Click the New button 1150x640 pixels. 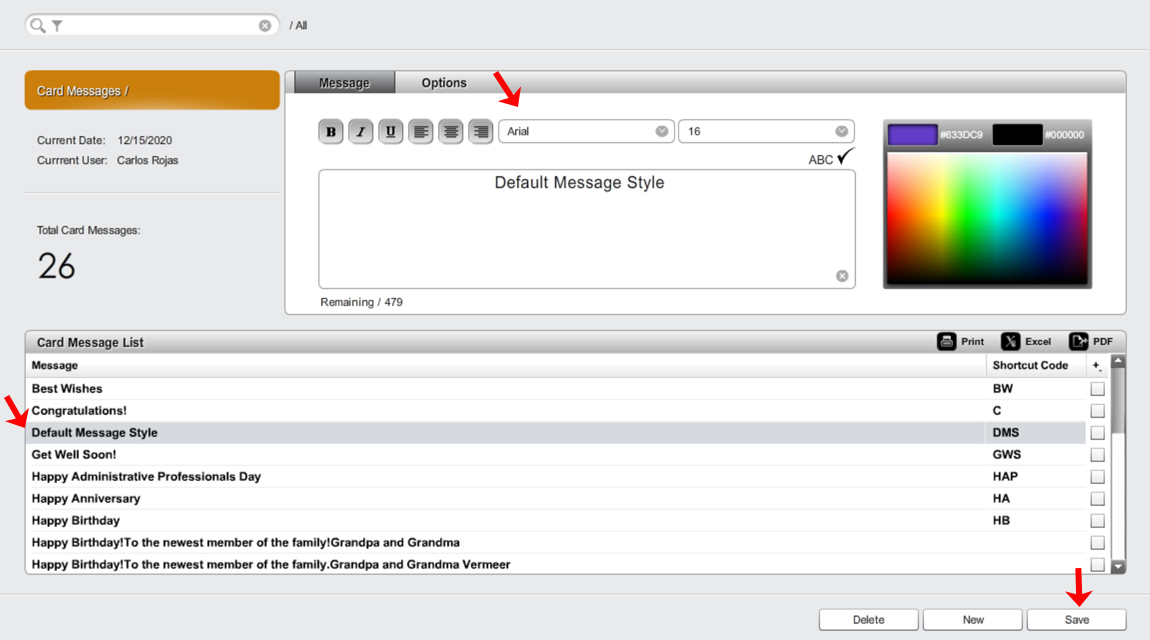click(x=973, y=619)
